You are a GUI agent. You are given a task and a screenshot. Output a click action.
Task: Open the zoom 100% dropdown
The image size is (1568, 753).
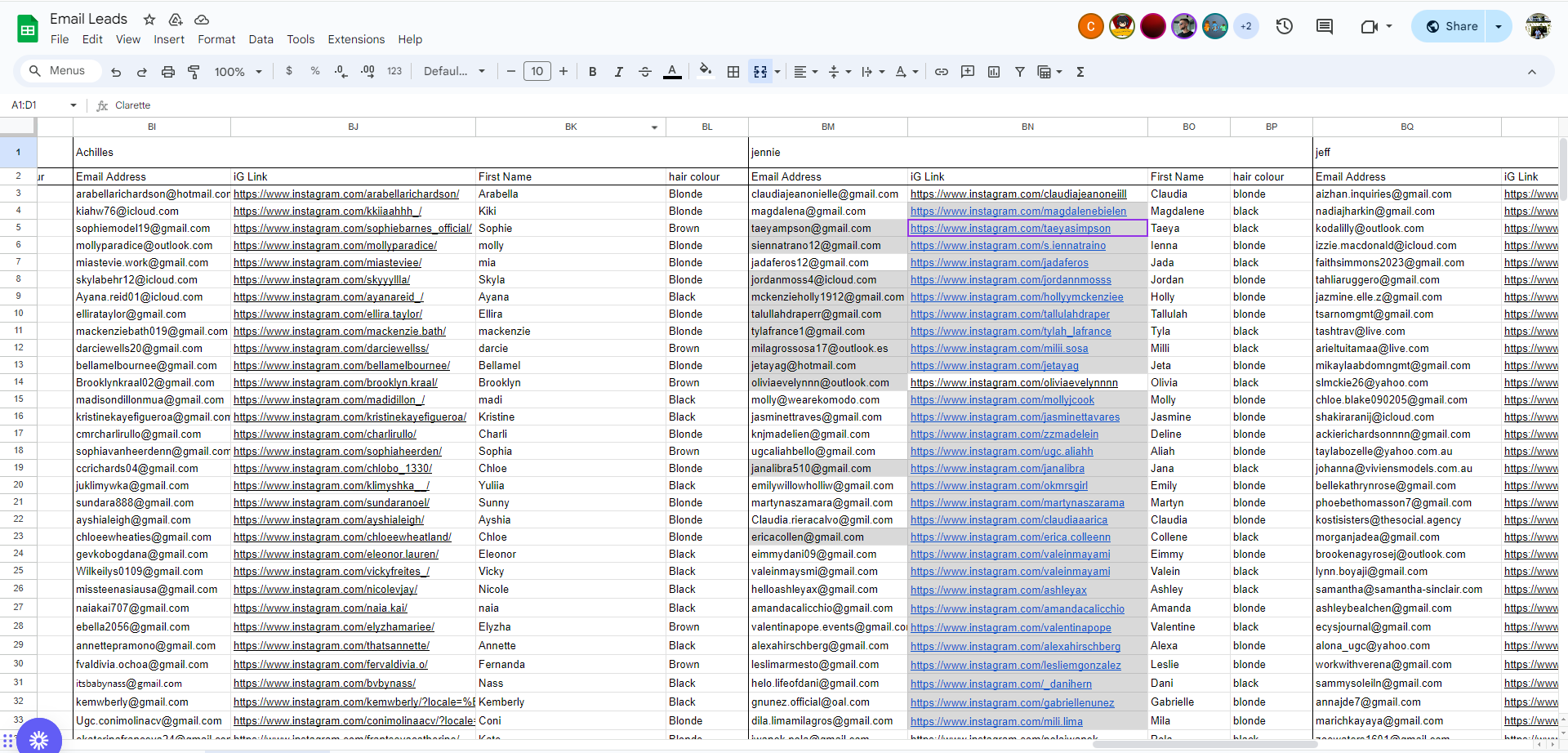(x=238, y=72)
